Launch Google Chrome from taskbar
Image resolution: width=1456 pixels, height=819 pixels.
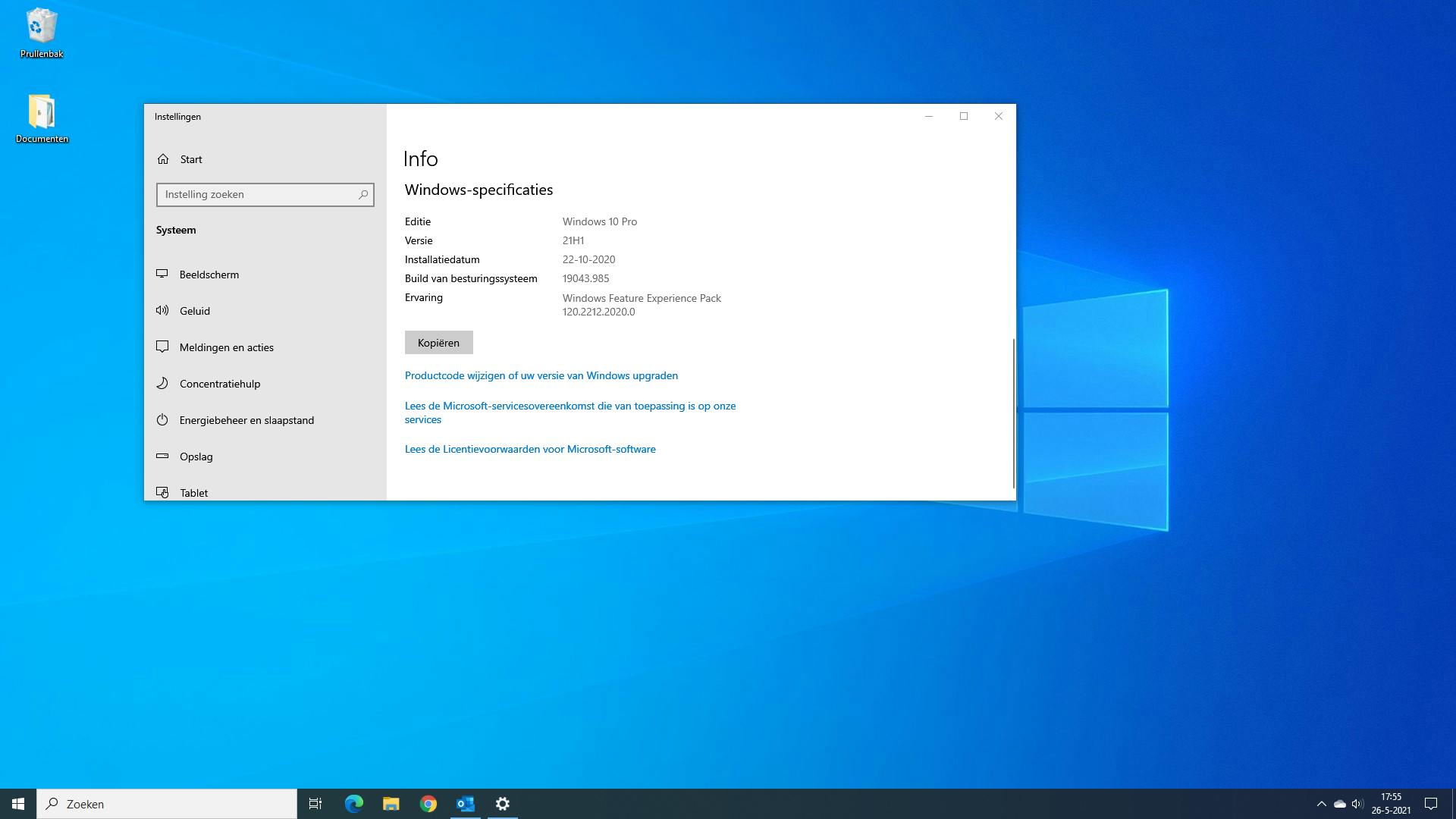click(x=428, y=804)
